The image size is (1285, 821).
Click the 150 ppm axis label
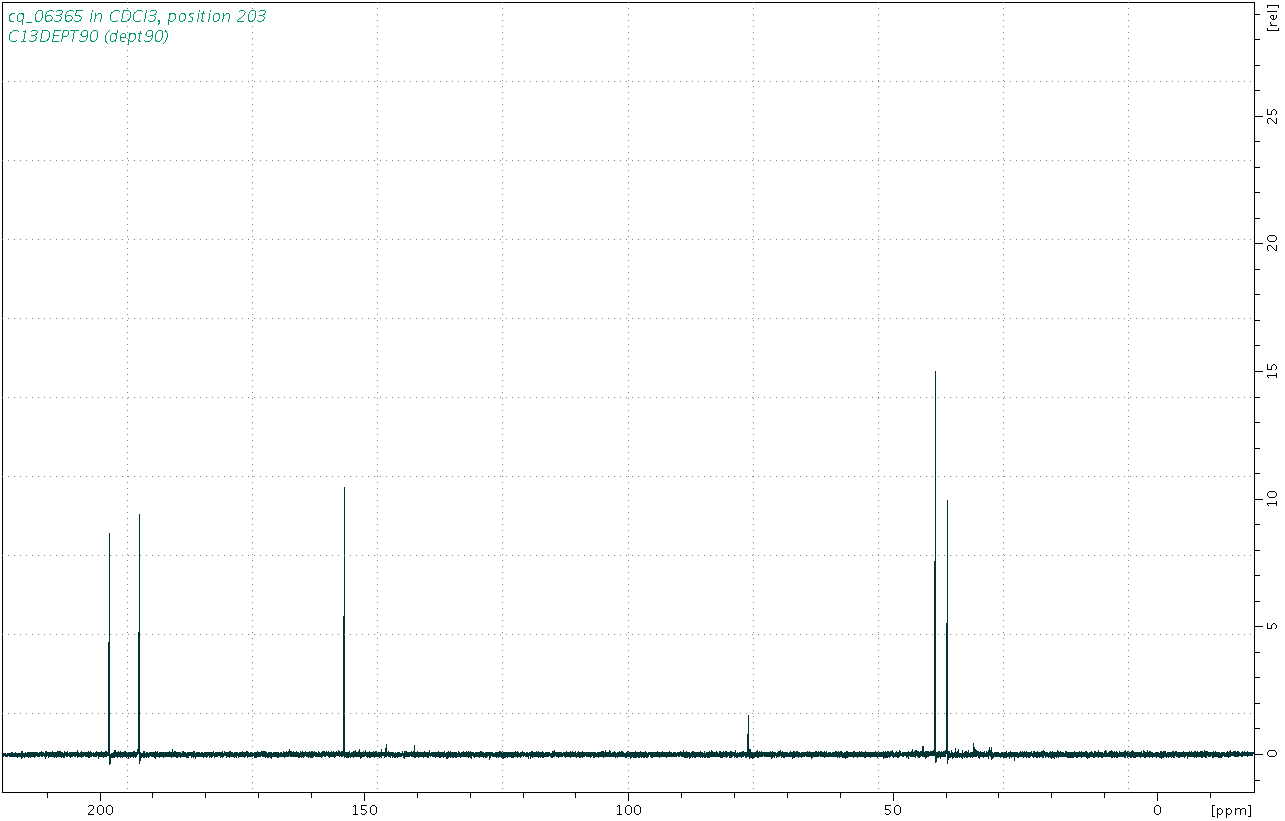click(x=364, y=809)
